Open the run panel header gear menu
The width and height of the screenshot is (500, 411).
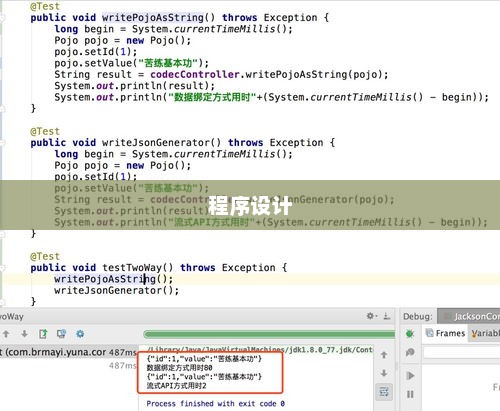(371, 316)
